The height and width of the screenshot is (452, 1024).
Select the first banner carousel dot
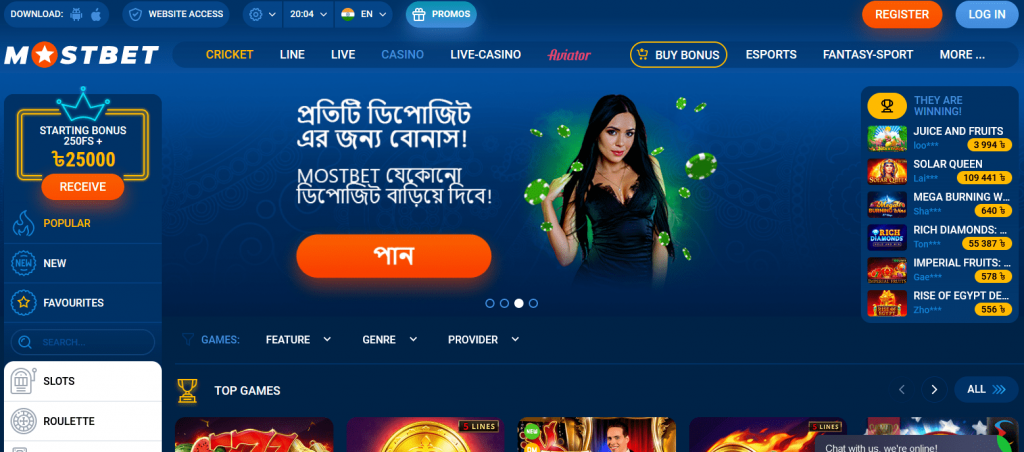click(x=490, y=303)
